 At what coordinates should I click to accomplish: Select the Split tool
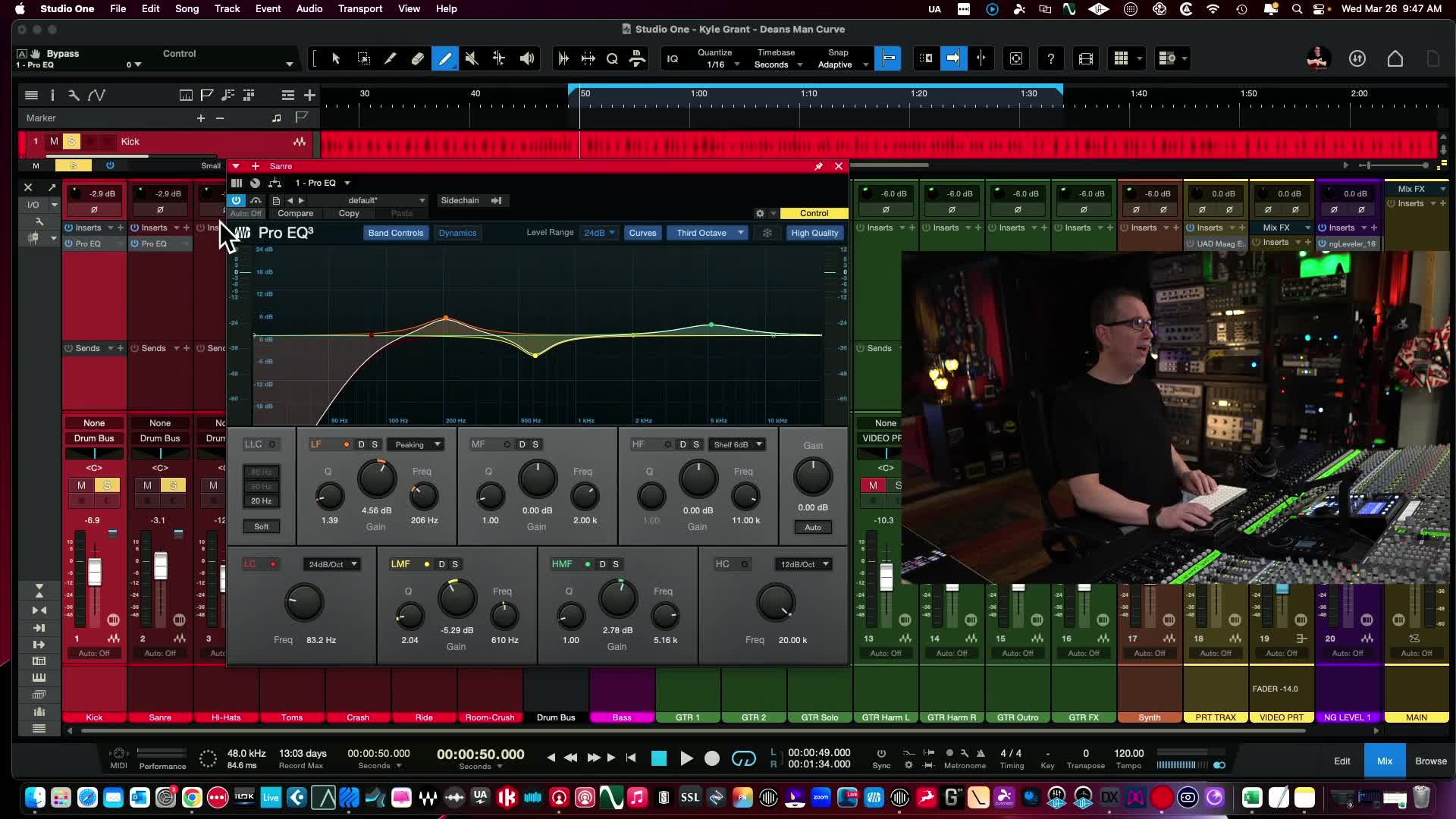(x=391, y=58)
